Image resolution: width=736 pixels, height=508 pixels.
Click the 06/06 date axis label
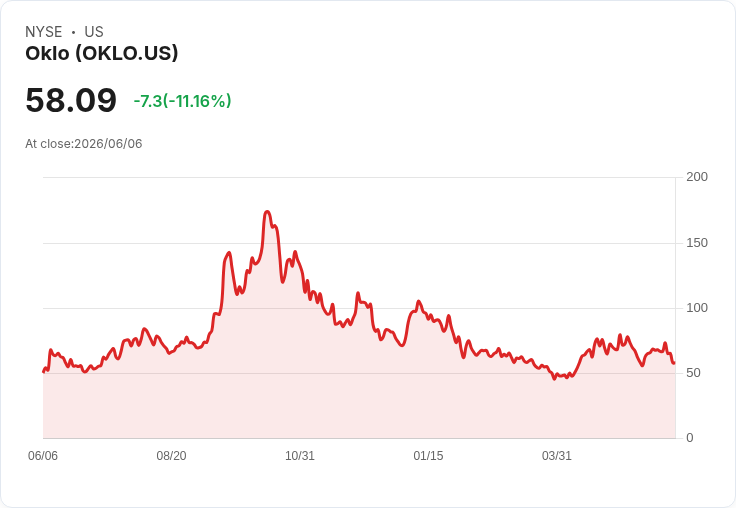point(43,456)
